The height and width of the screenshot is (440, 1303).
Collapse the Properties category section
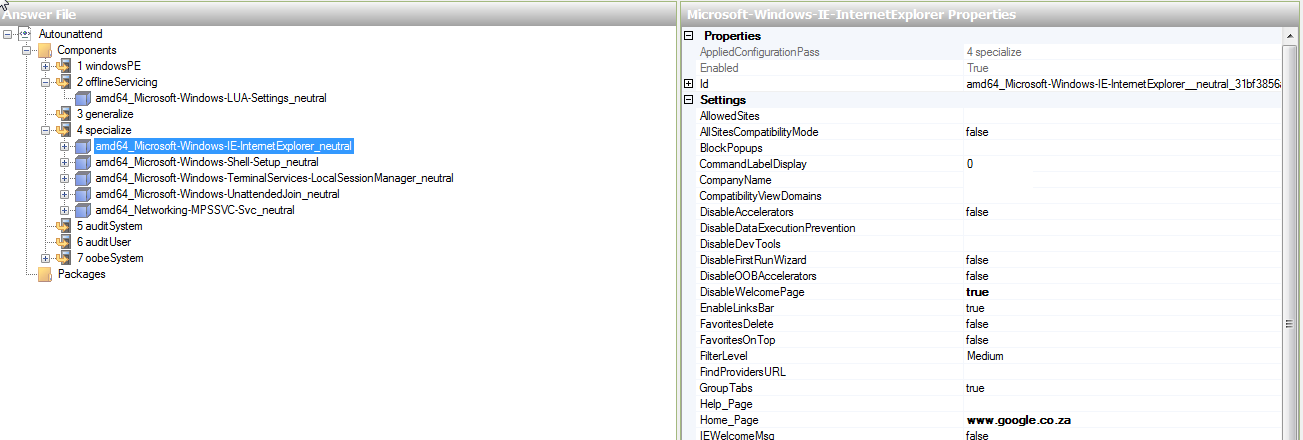(688, 36)
